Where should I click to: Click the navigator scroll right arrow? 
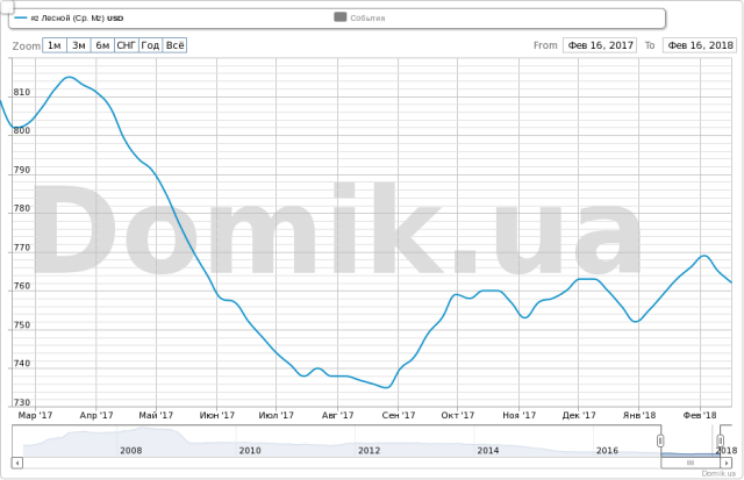click(726, 462)
